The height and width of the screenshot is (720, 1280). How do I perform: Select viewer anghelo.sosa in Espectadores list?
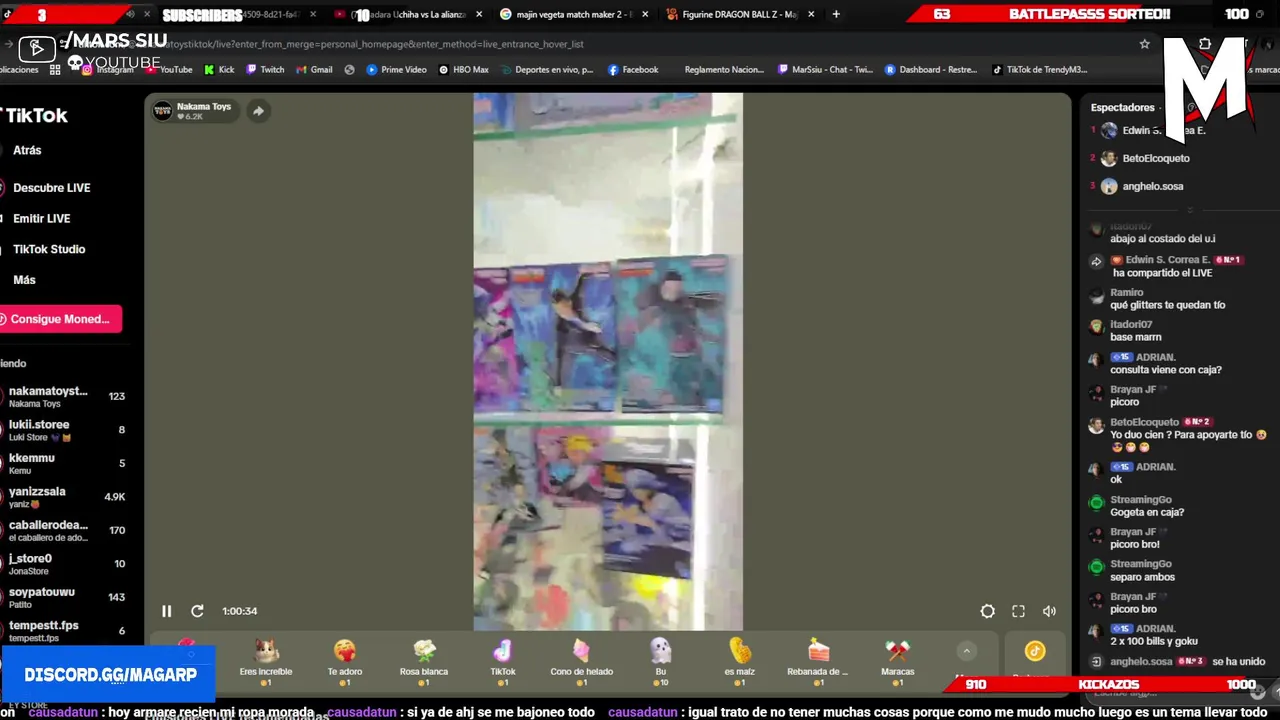[1152, 186]
